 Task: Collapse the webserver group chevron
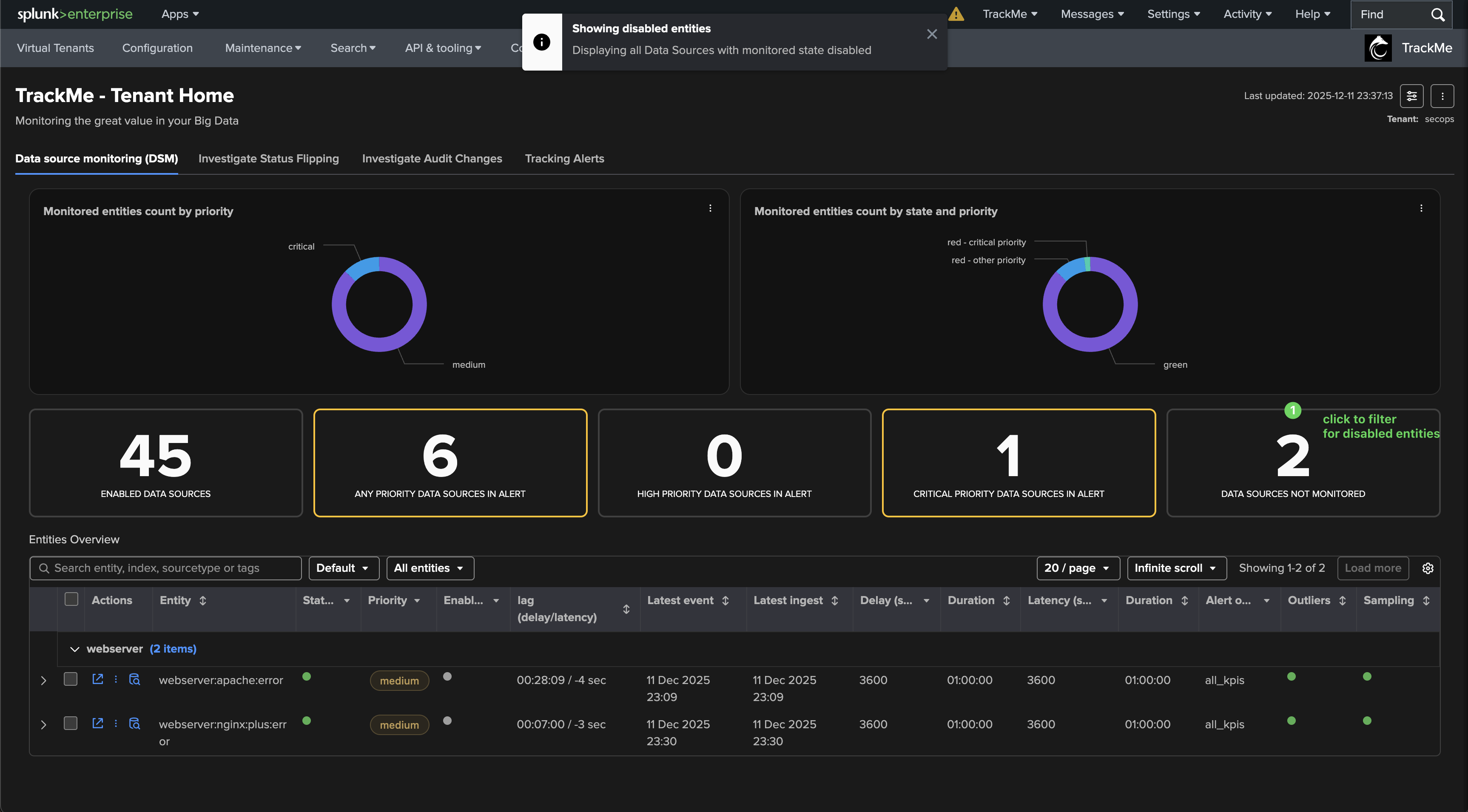74,649
